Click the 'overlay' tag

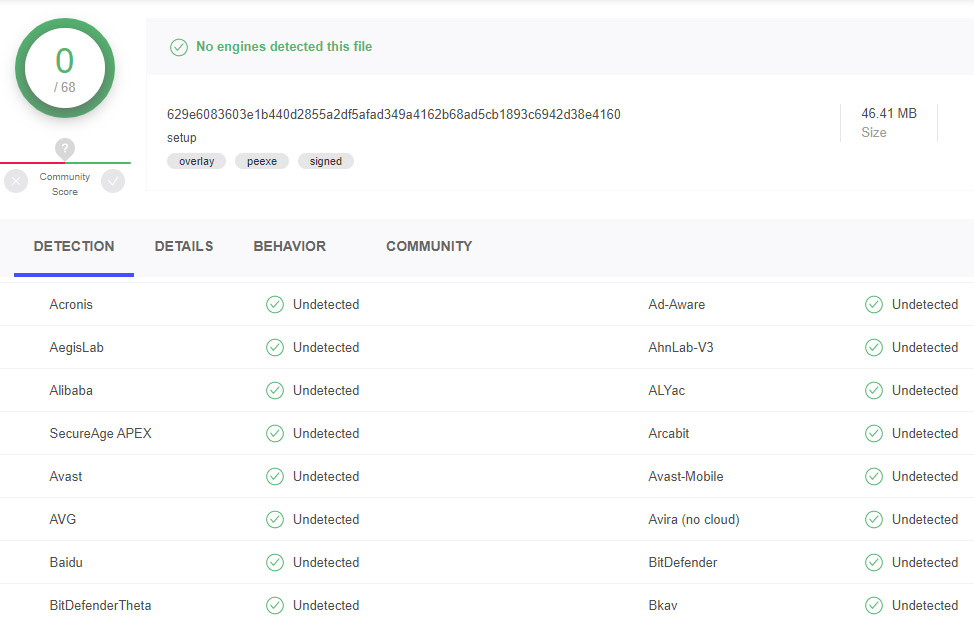197,161
